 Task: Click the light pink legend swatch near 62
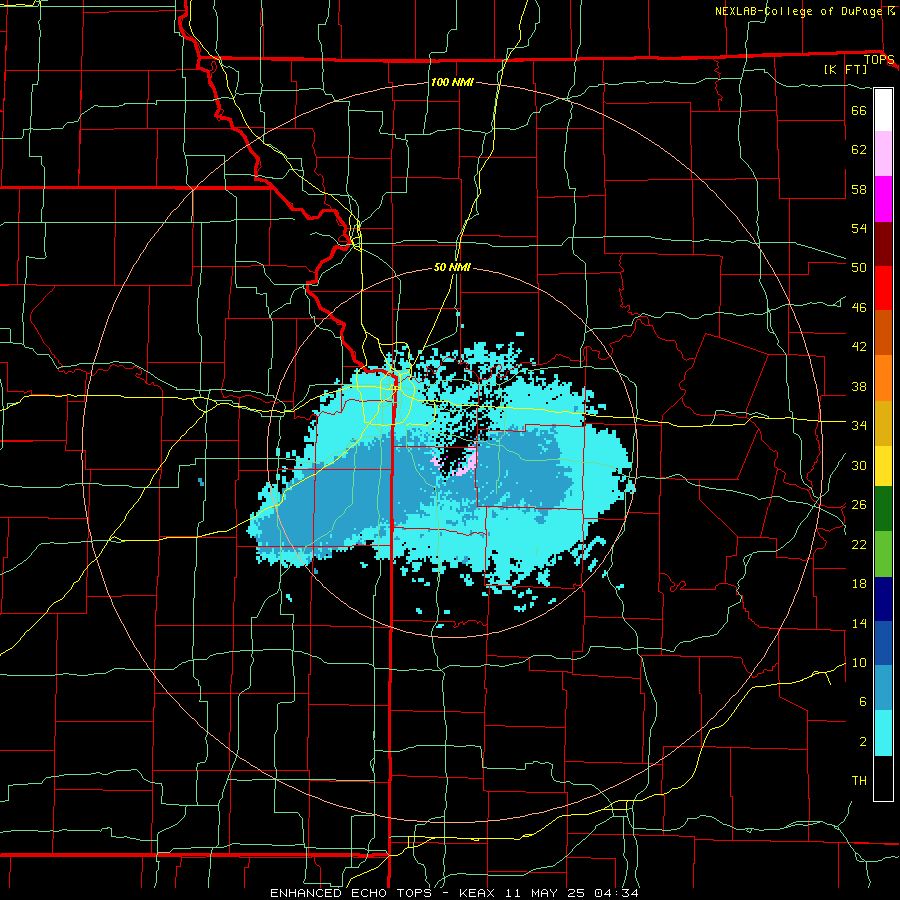883,154
